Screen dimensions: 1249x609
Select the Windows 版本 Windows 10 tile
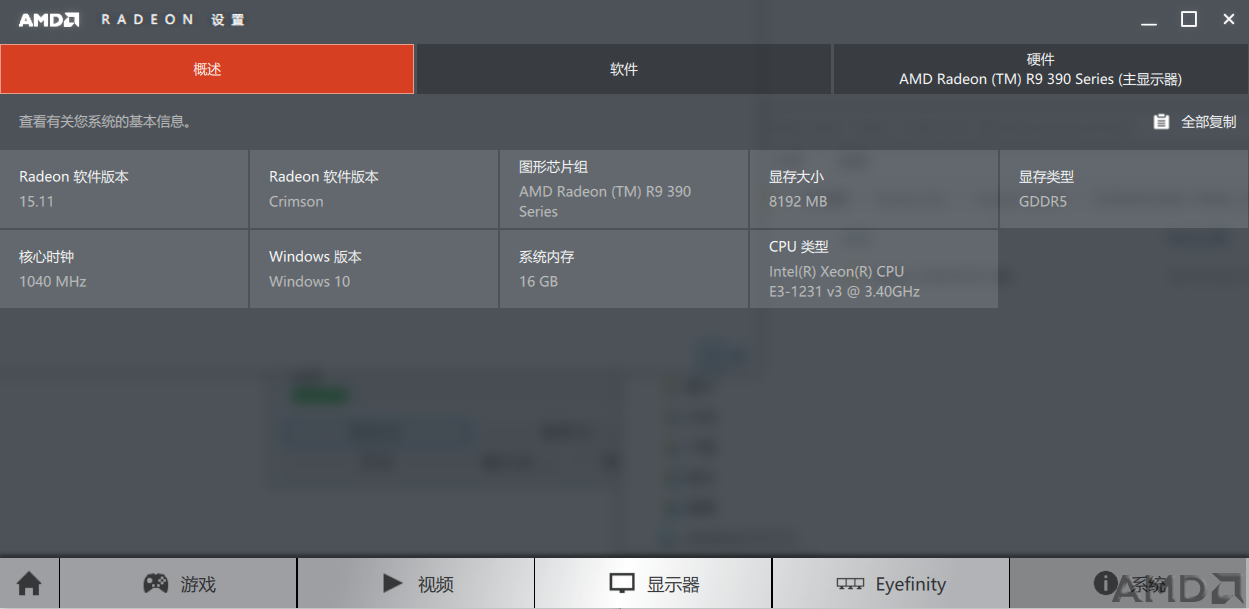(374, 269)
